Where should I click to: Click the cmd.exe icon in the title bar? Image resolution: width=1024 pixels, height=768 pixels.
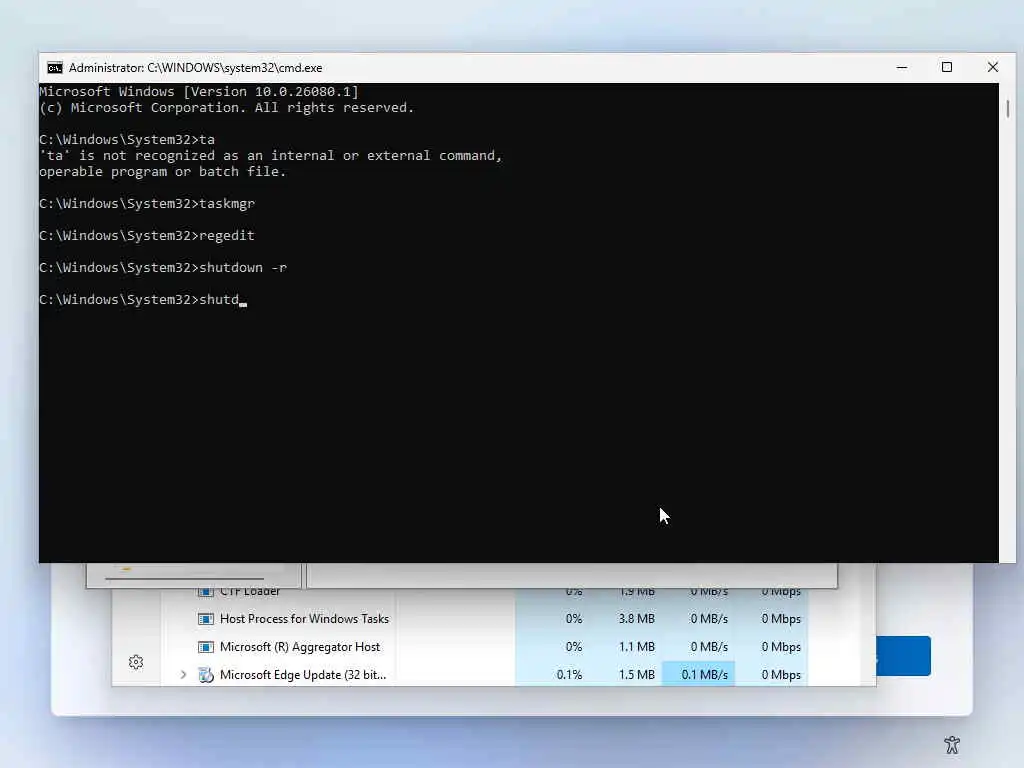(x=55, y=68)
